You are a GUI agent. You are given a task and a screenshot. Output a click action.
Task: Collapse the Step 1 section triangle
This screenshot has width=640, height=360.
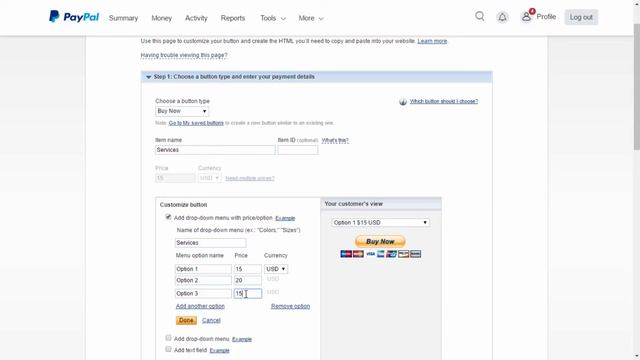click(x=149, y=77)
